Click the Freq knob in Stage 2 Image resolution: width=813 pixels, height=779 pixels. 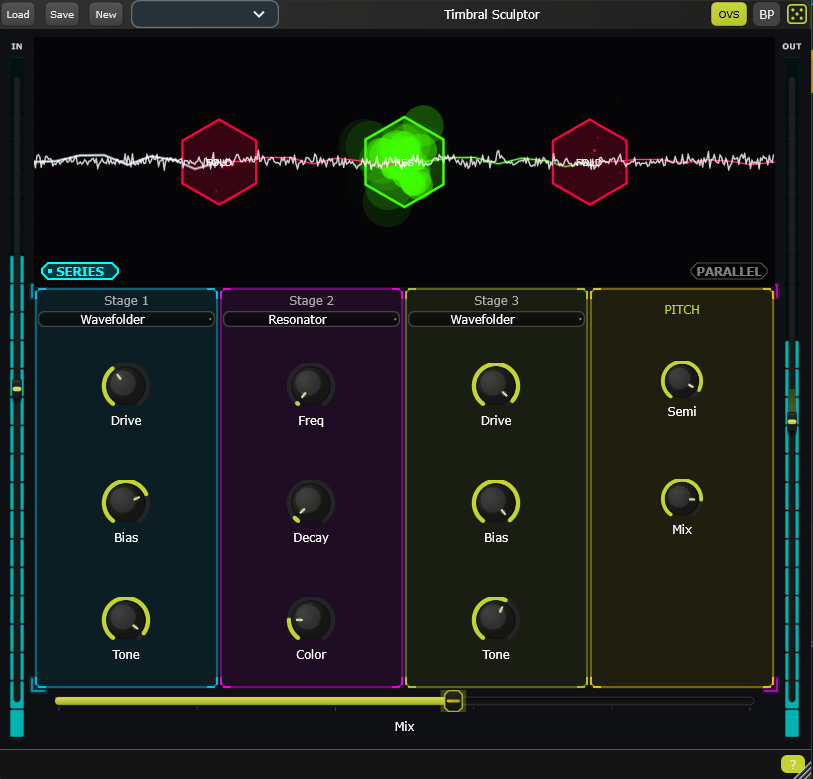[x=310, y=385]
